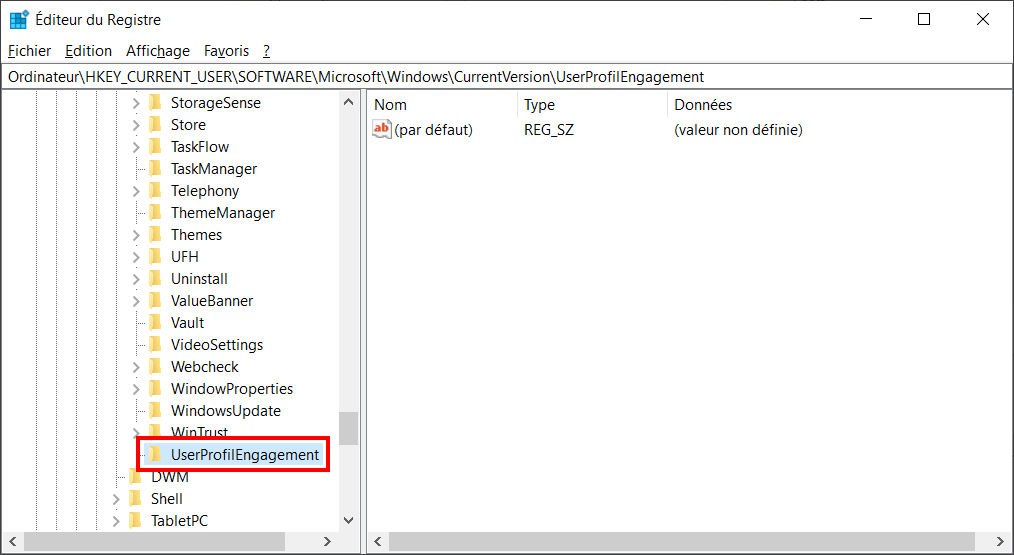The image size is (1014, 555).
Task: Click the VideoSettings folder icon
Action: pos(155,344)
